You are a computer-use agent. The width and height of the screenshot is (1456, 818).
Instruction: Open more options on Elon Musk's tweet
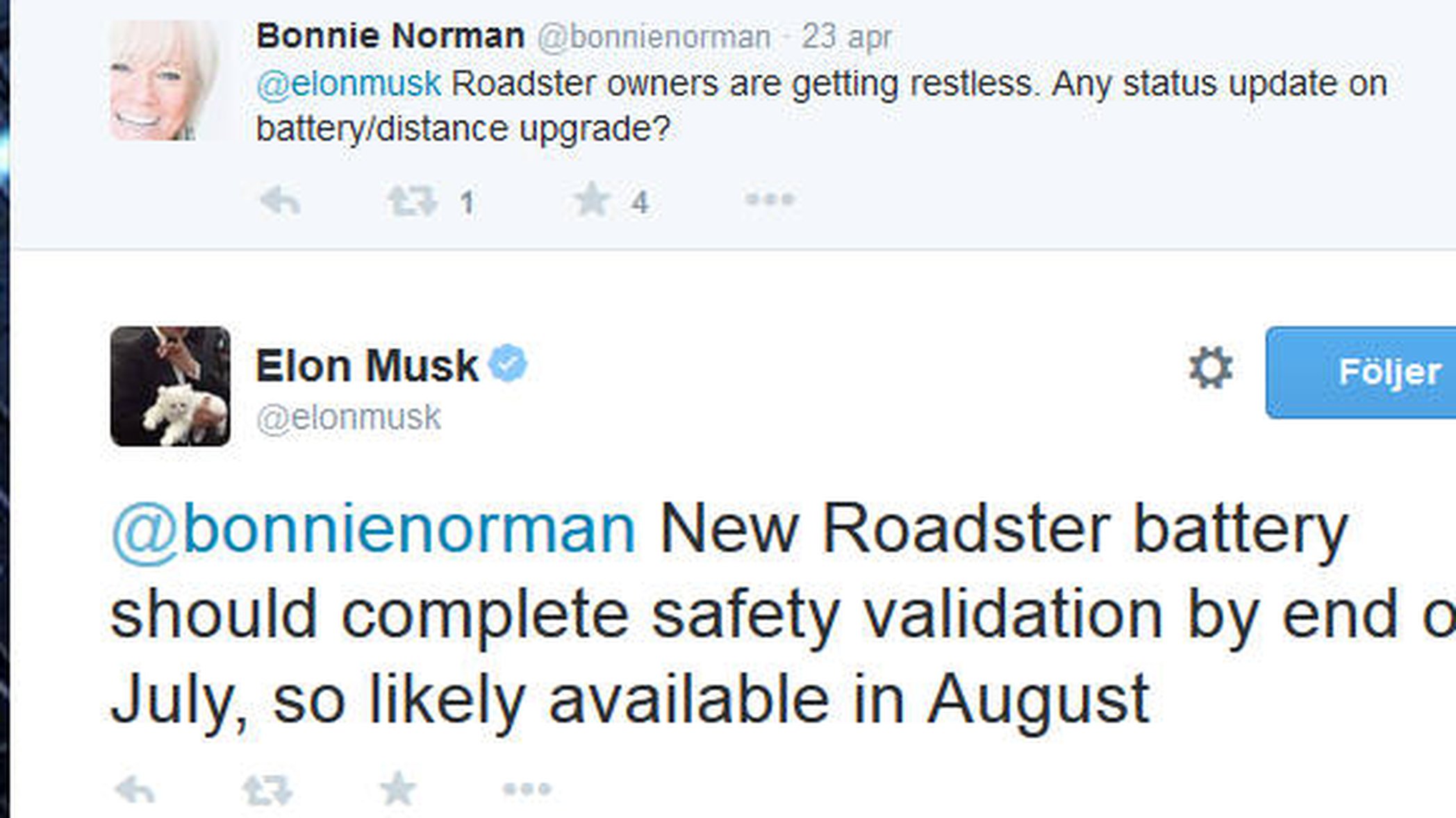pos(527,789)
